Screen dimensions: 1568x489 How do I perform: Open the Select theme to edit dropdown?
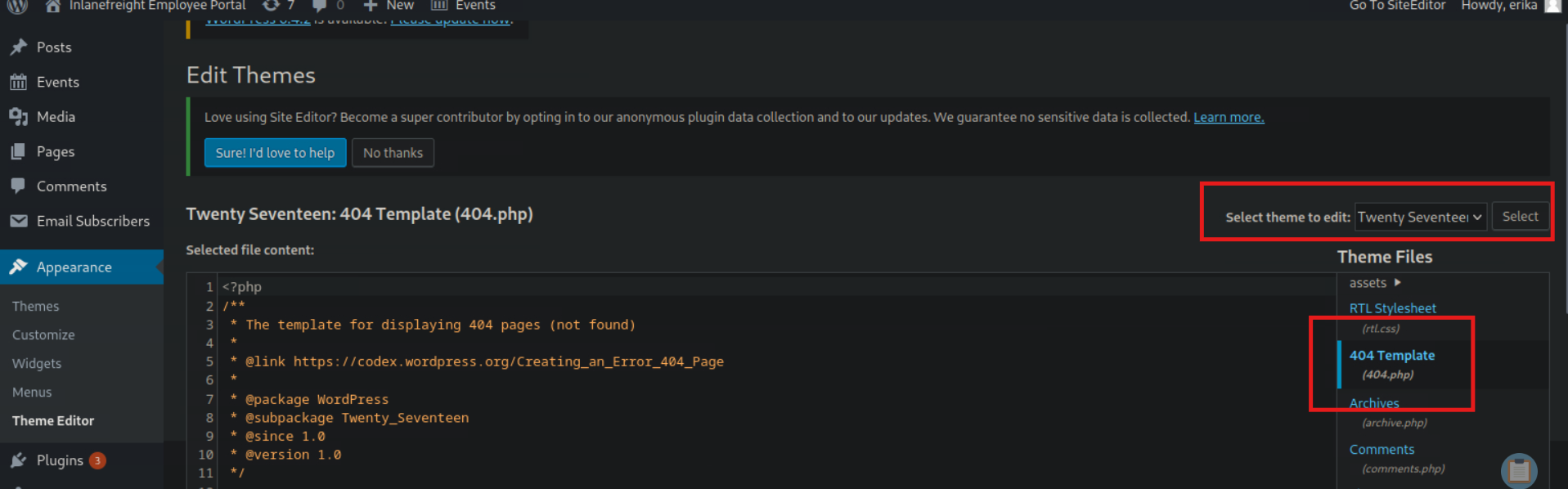click(1420, 217)
